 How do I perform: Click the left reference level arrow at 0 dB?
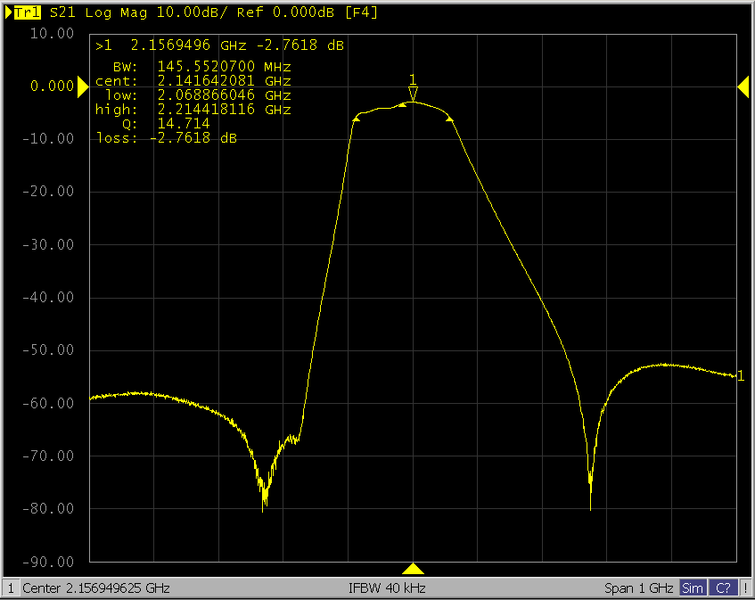[84, 87]
